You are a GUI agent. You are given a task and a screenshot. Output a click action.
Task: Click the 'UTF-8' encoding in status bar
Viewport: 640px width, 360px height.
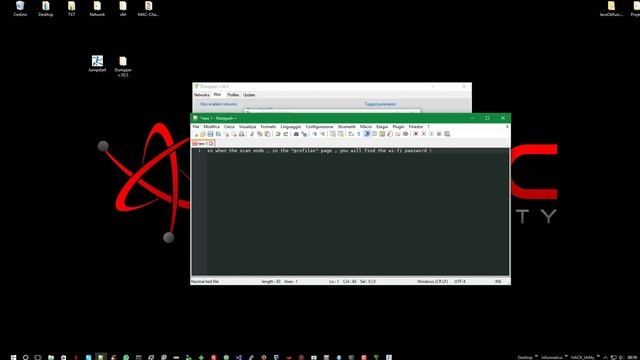(x=460, y=281)
